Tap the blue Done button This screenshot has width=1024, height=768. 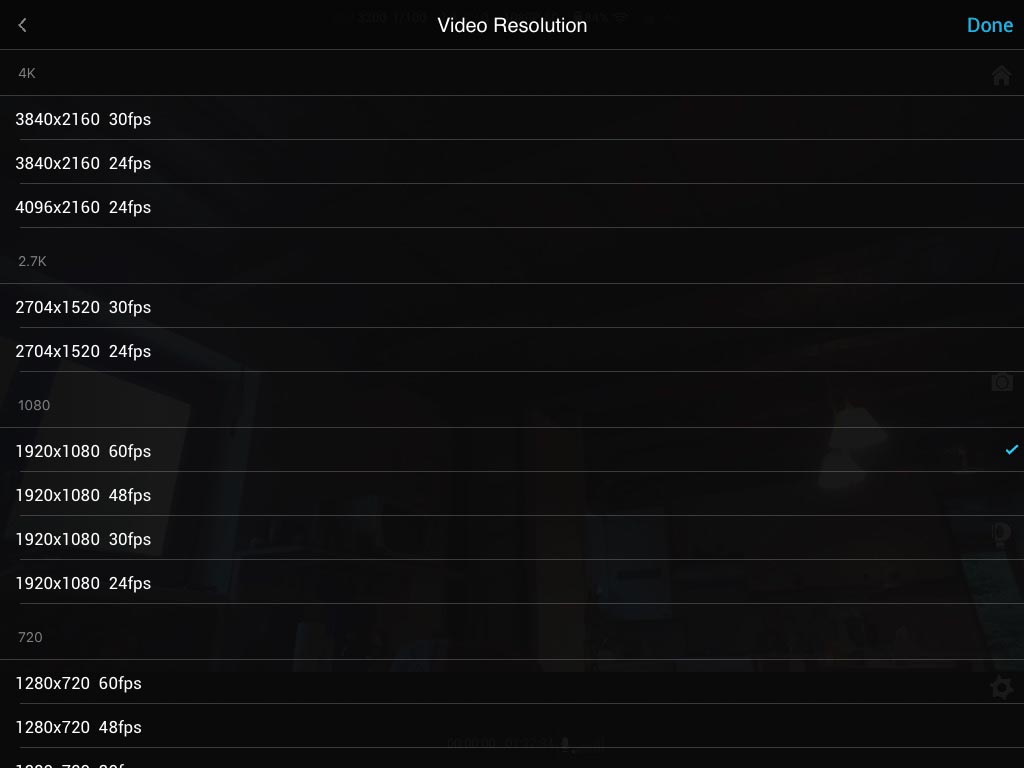pos(989,25)
